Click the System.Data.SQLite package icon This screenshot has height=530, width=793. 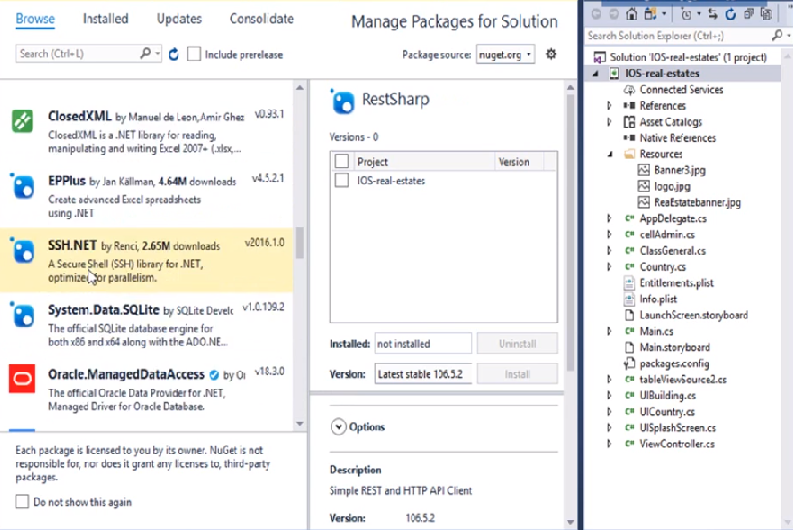(x=22, y=315)
